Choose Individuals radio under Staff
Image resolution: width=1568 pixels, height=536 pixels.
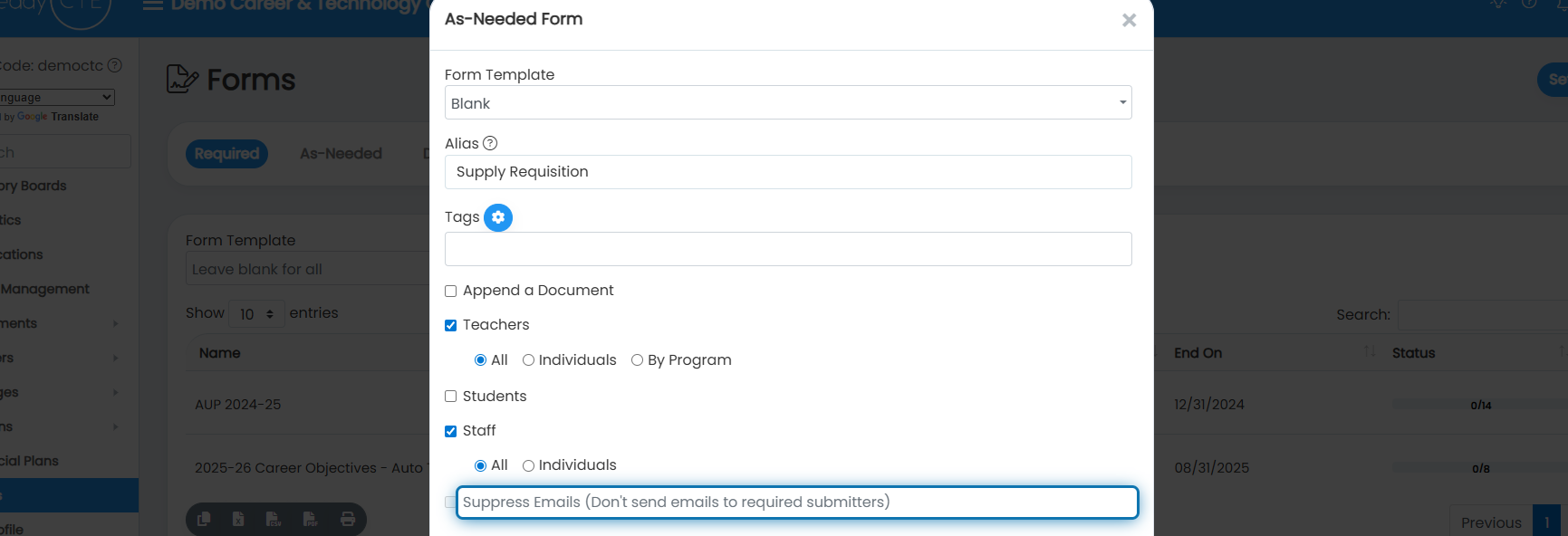[528, 465]
